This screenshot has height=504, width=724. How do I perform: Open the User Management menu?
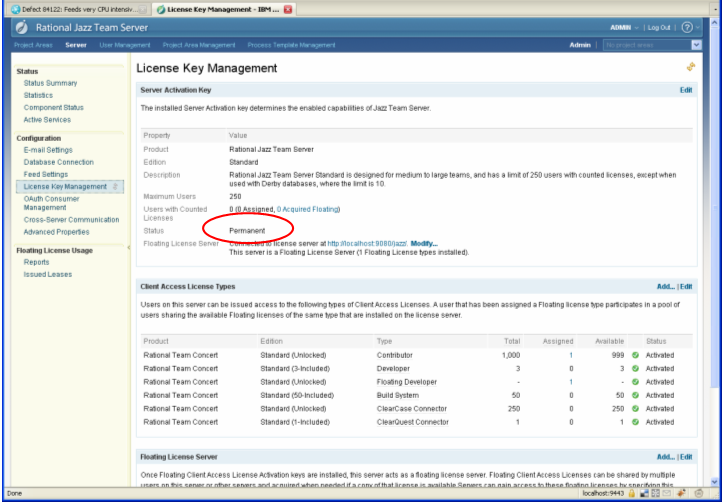[x=125, y=45]
